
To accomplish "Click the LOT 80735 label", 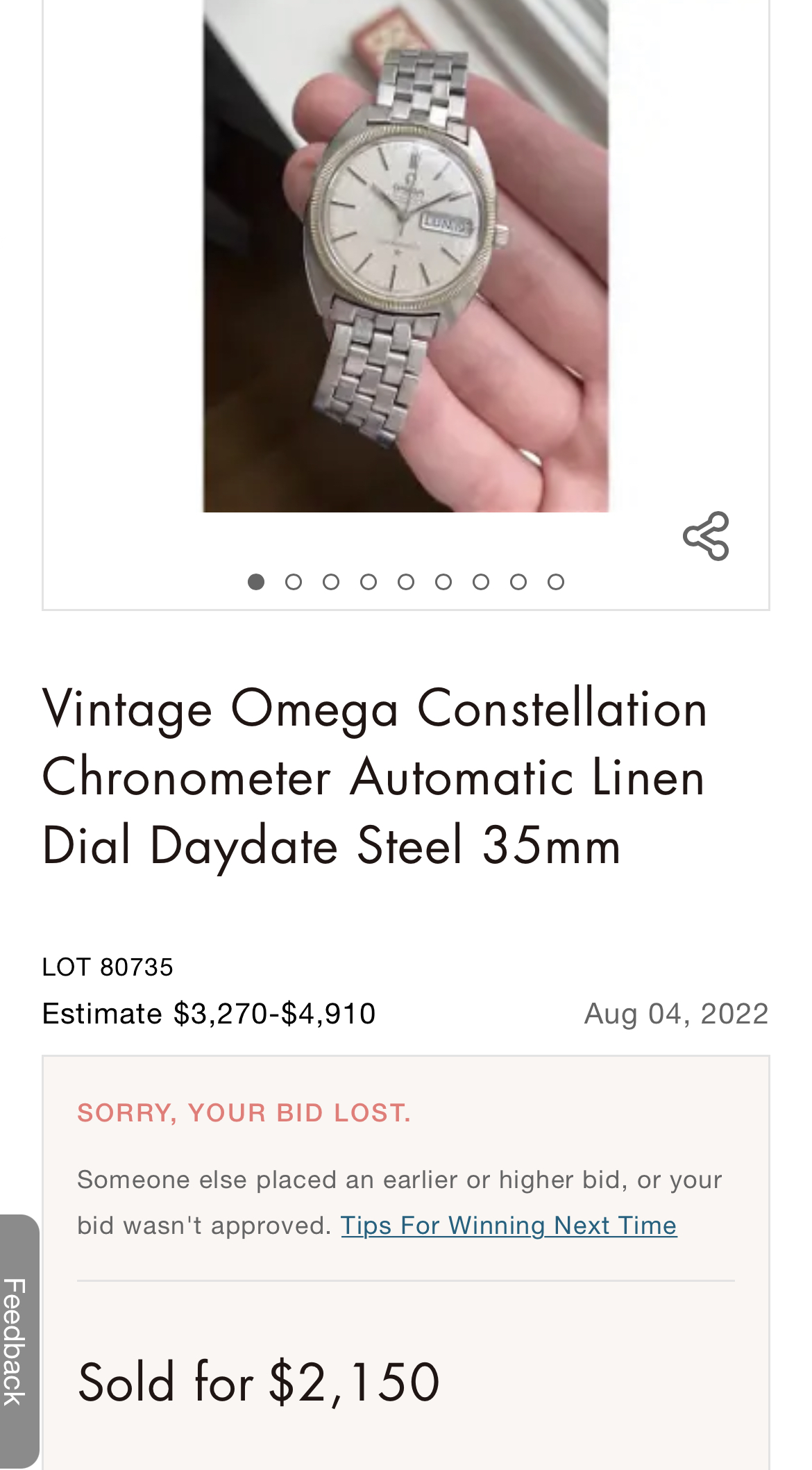I will 108,967.
